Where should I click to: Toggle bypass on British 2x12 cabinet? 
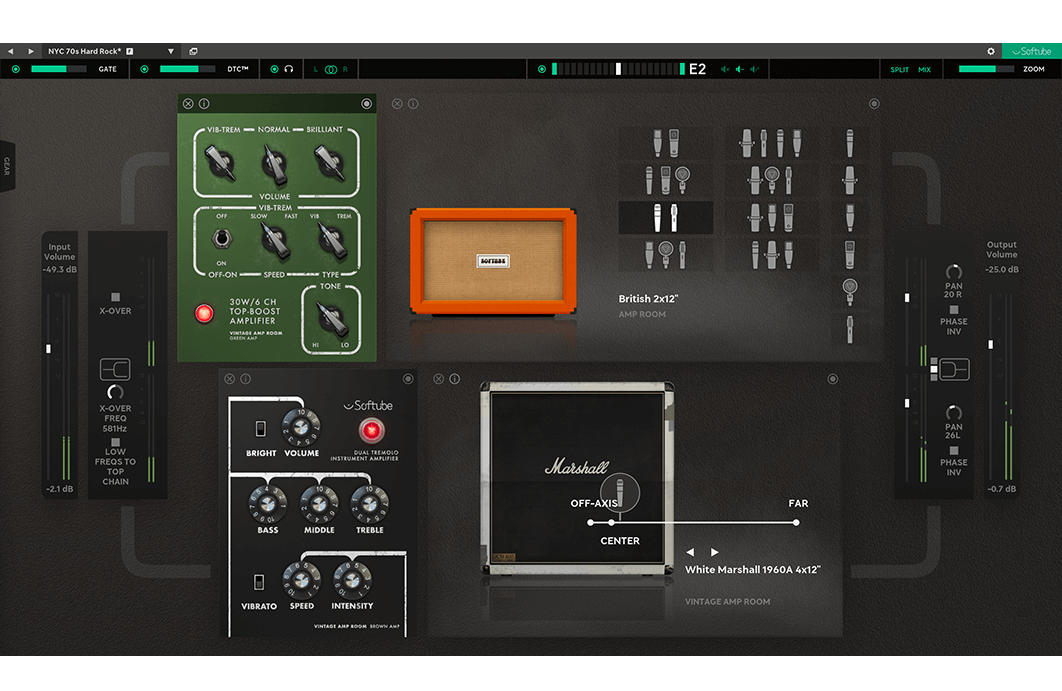coord(874,104)
